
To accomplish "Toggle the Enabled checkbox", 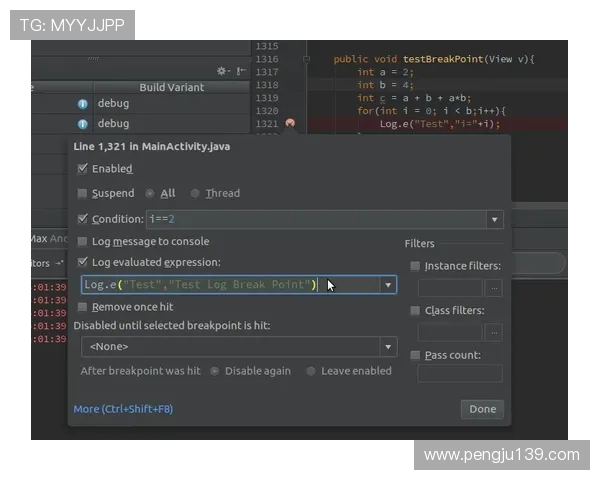I will click(x=82, y=169).
